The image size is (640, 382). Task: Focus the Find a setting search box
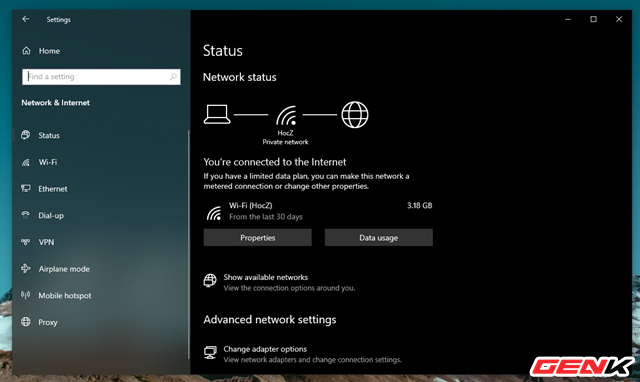pyautogui.click(x=101, y=76)
